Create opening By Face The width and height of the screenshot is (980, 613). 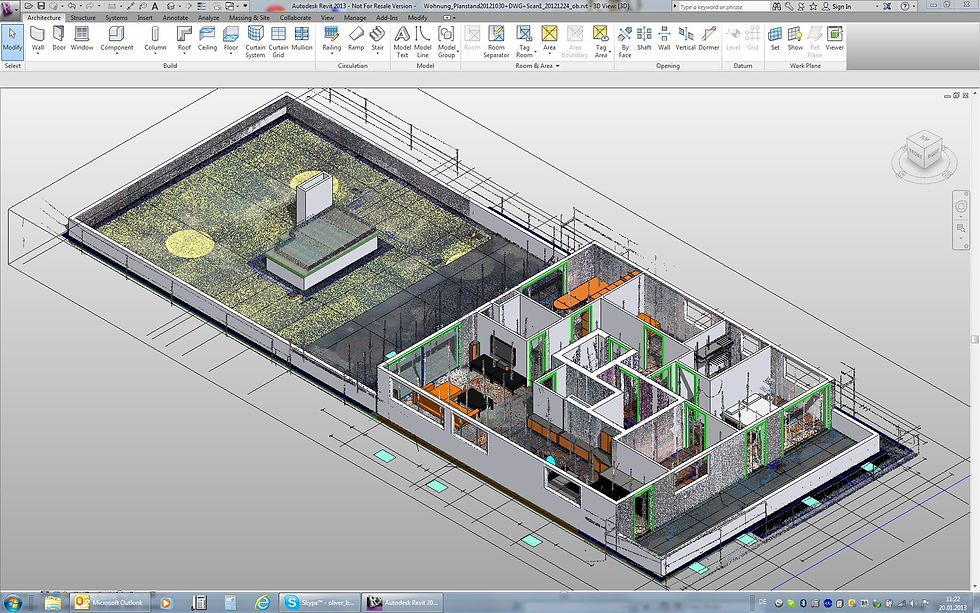pyautogui.click(x=625, y=42)
